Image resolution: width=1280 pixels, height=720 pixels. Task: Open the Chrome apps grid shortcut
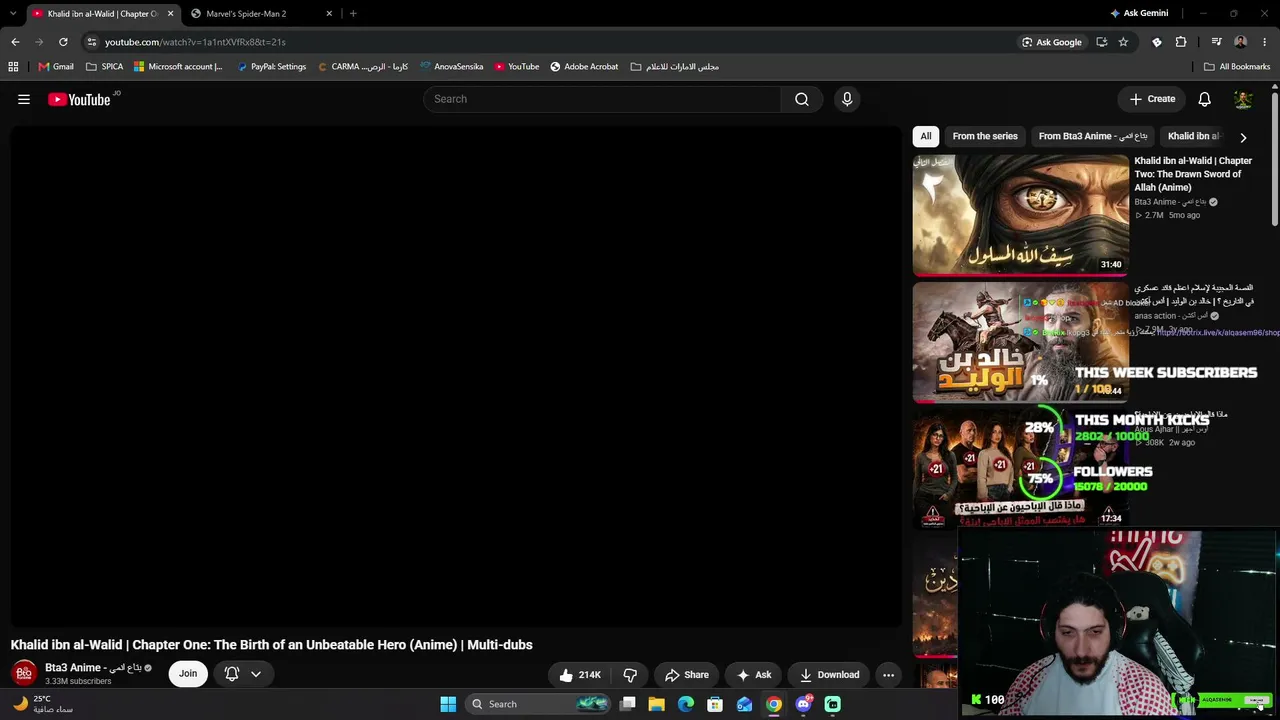tap(13, 67)
